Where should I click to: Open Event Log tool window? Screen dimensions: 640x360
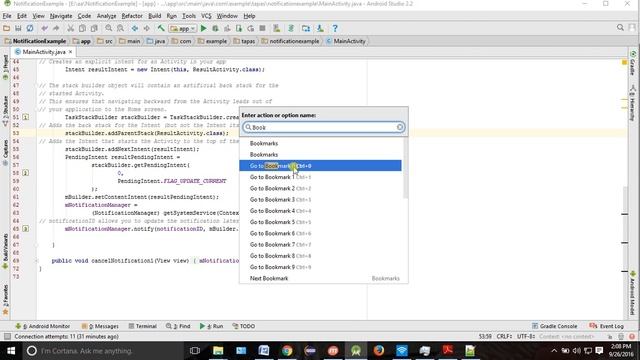pos(607,326)
